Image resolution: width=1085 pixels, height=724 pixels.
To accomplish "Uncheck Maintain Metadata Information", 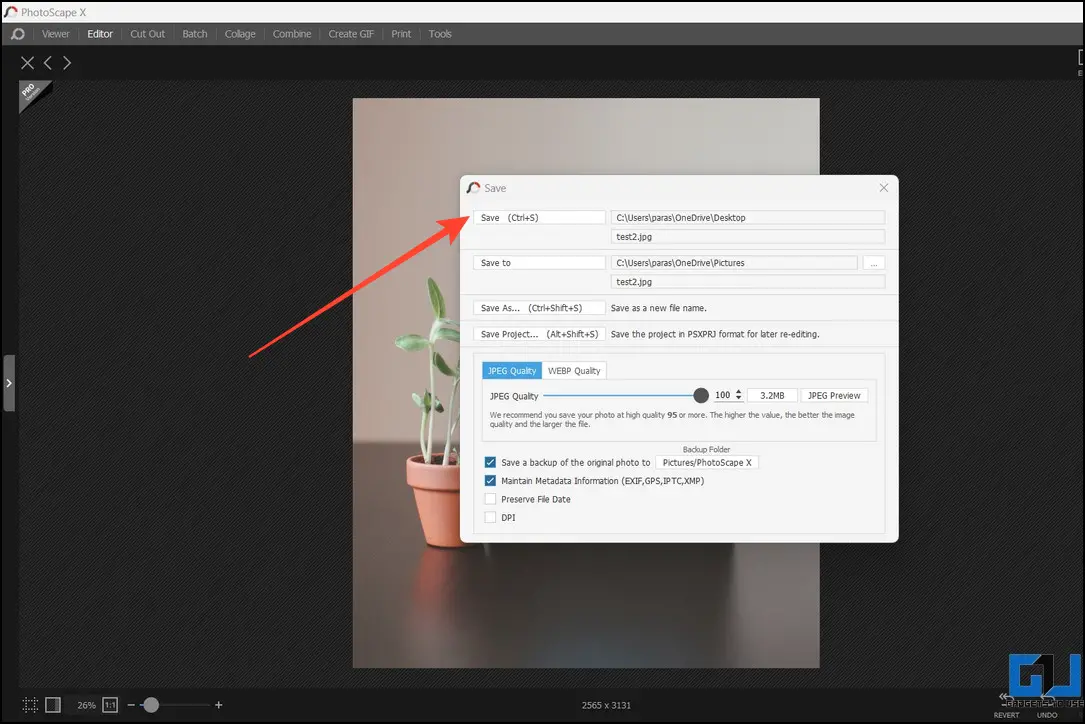I will (490, 480).
